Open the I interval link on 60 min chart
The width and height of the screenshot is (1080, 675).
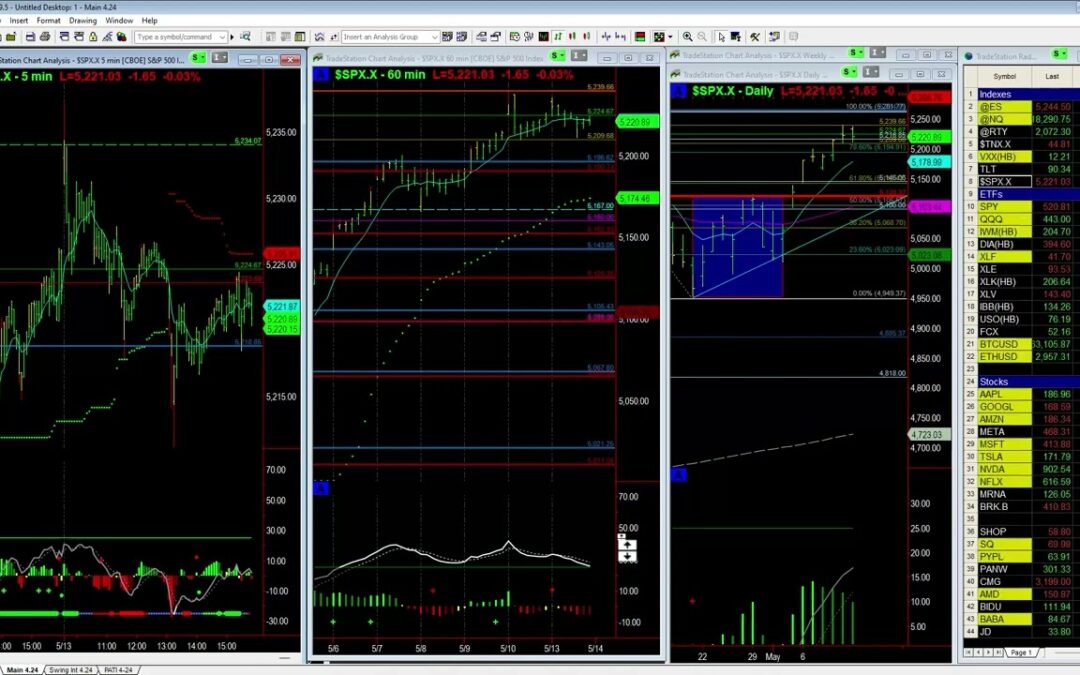point(579,56)
